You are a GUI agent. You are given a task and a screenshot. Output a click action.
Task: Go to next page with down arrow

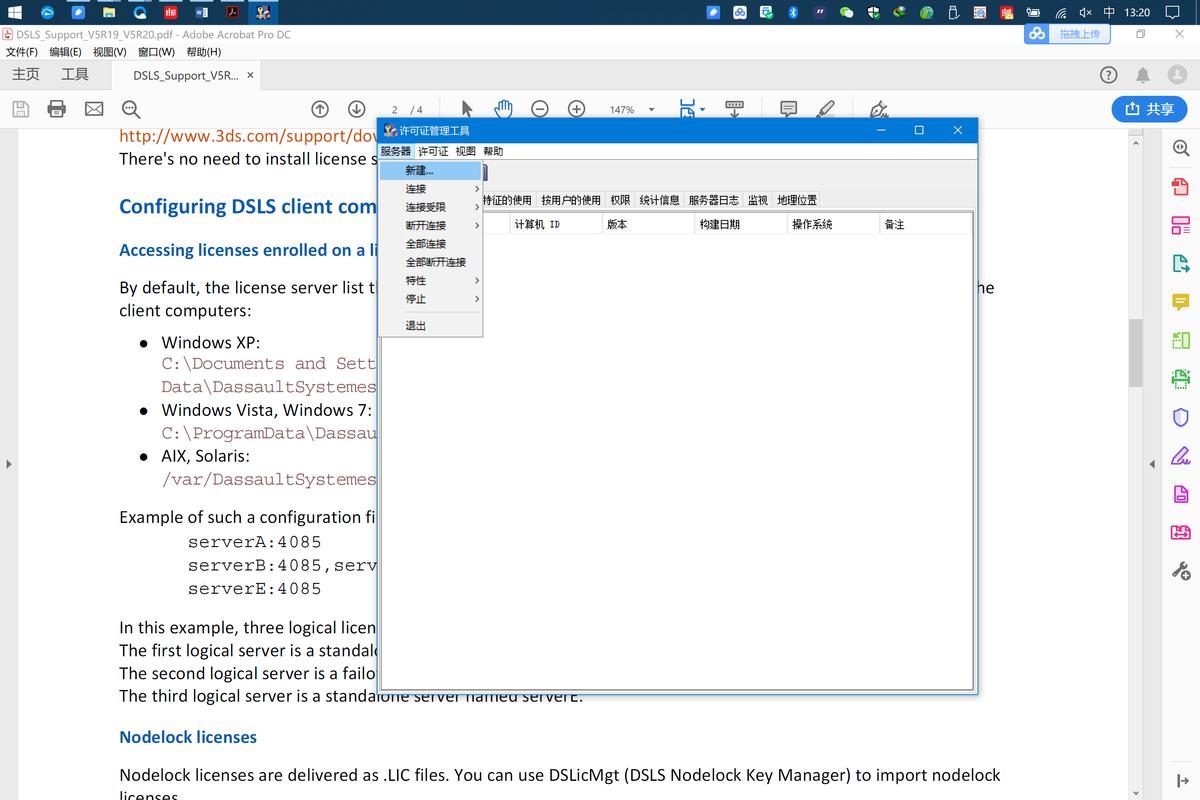click(356, 109)
